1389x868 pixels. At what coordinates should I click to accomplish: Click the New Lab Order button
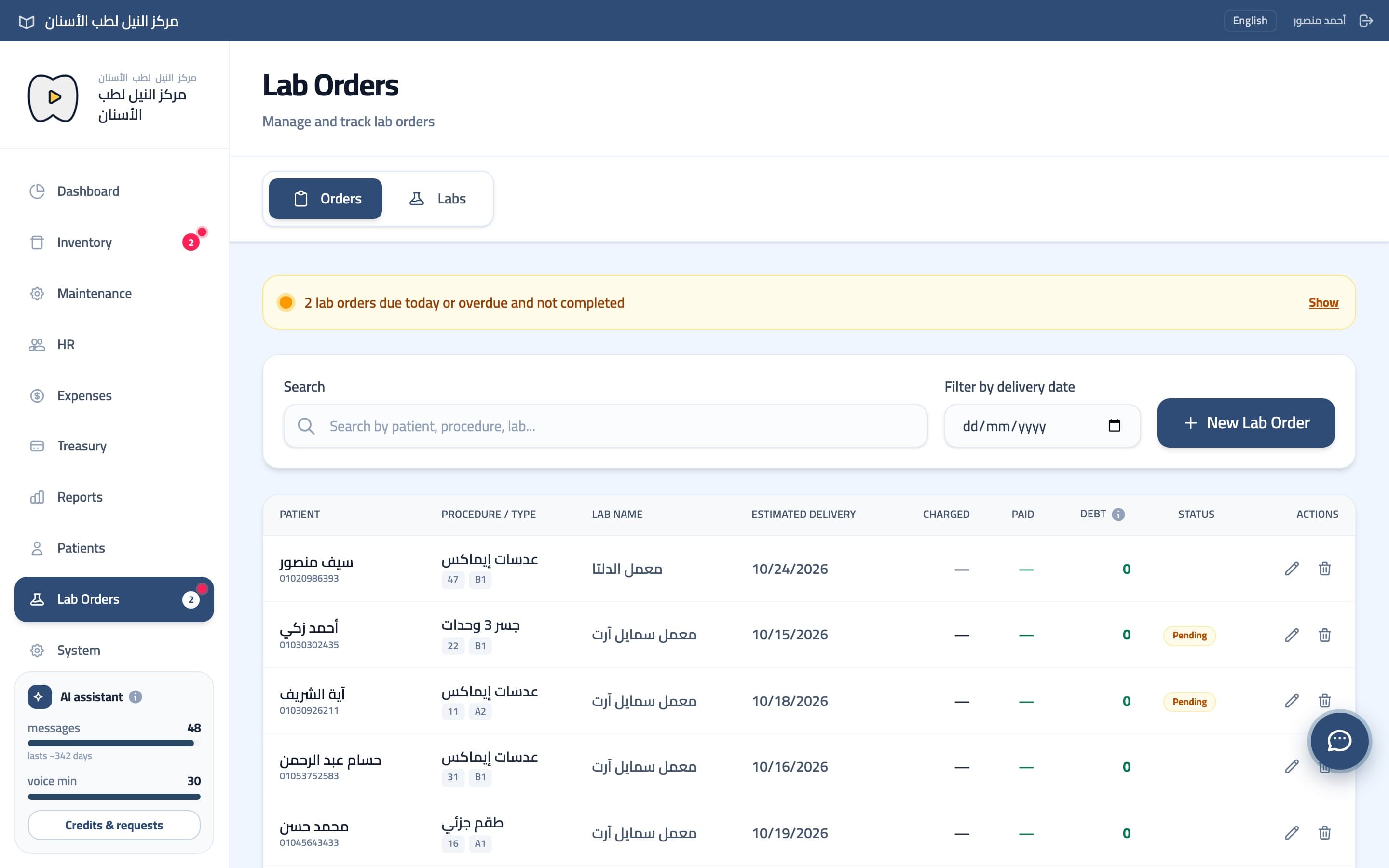(1245, 423)
